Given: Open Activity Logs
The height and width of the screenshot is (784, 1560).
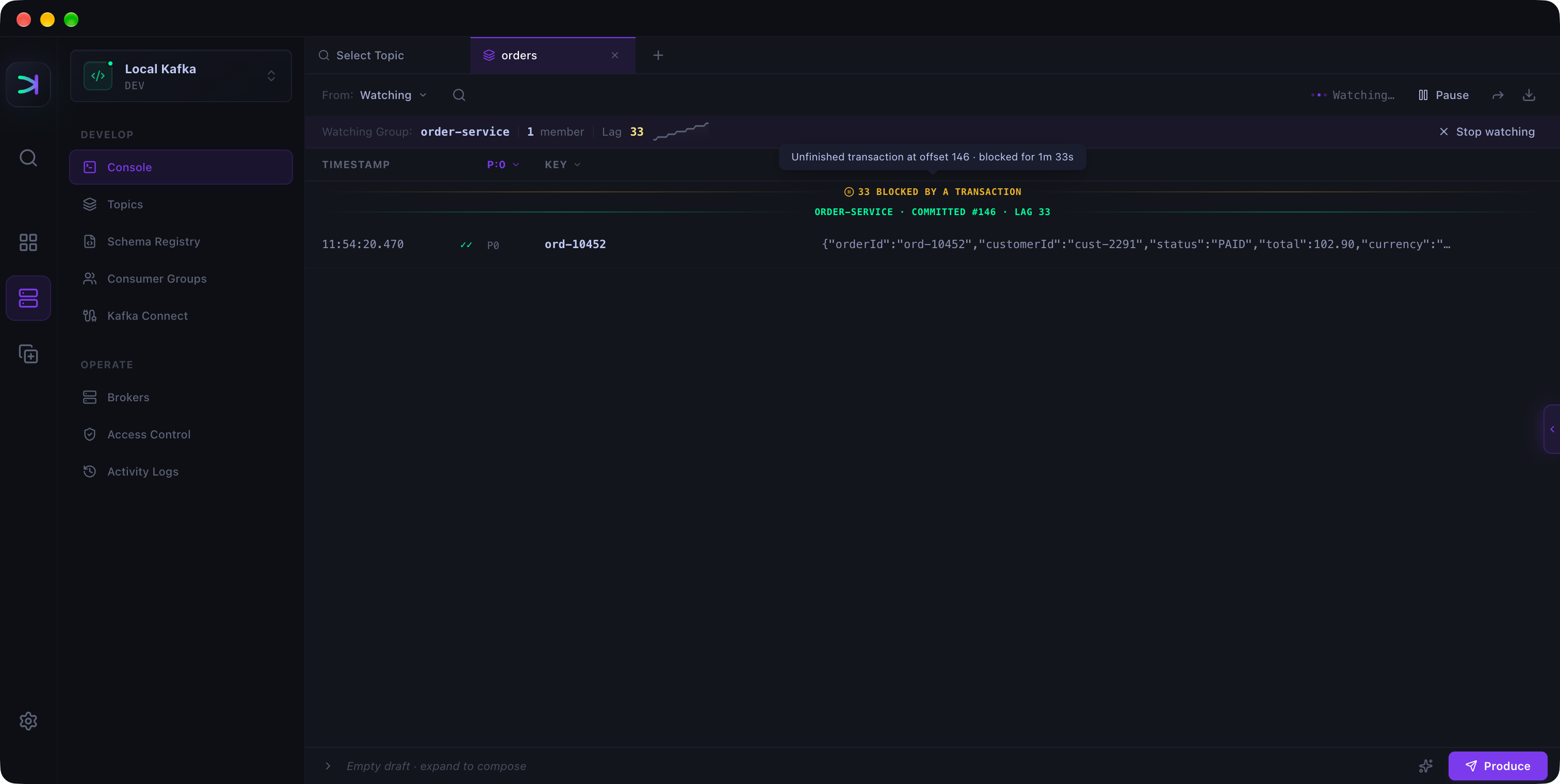Looking at the screenshot, I should pyautogui.click(x=181, y=471).
